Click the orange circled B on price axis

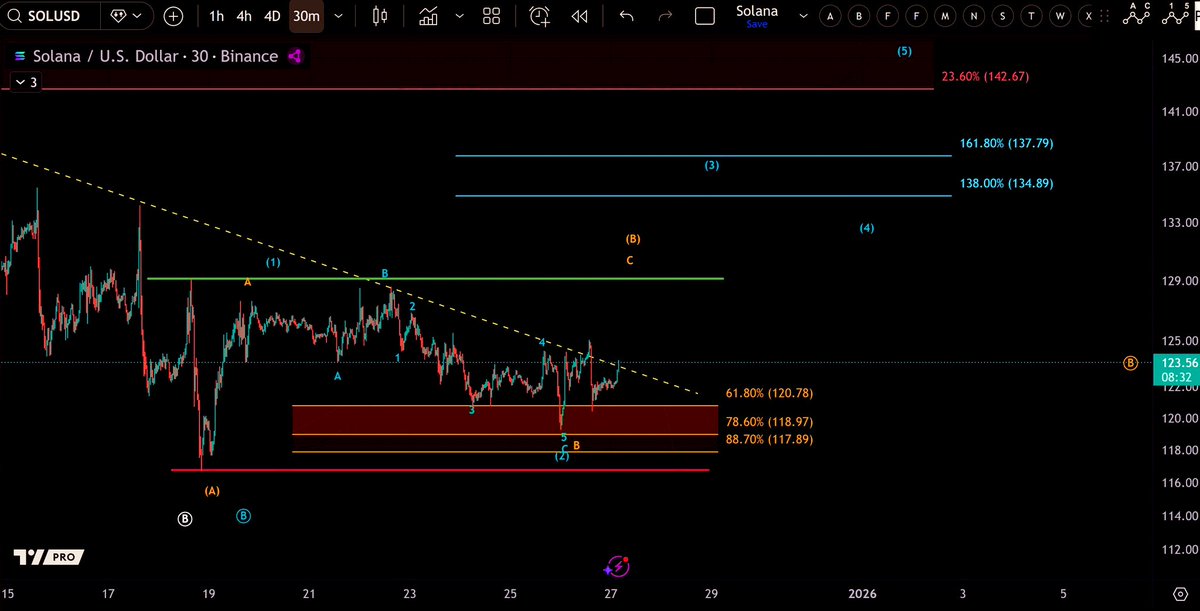(x=1130, y=363)
